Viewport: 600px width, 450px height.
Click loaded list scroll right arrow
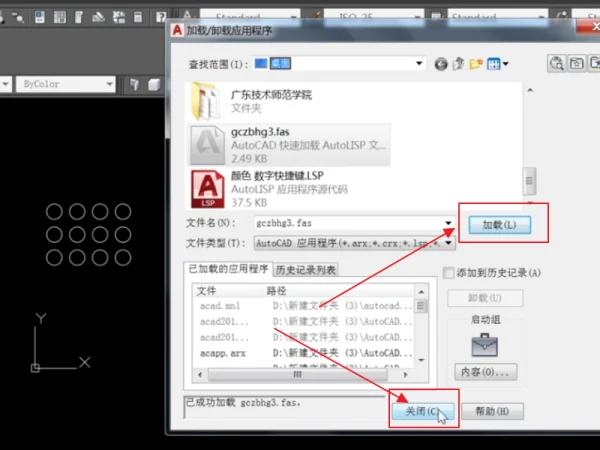click(406, 375)
